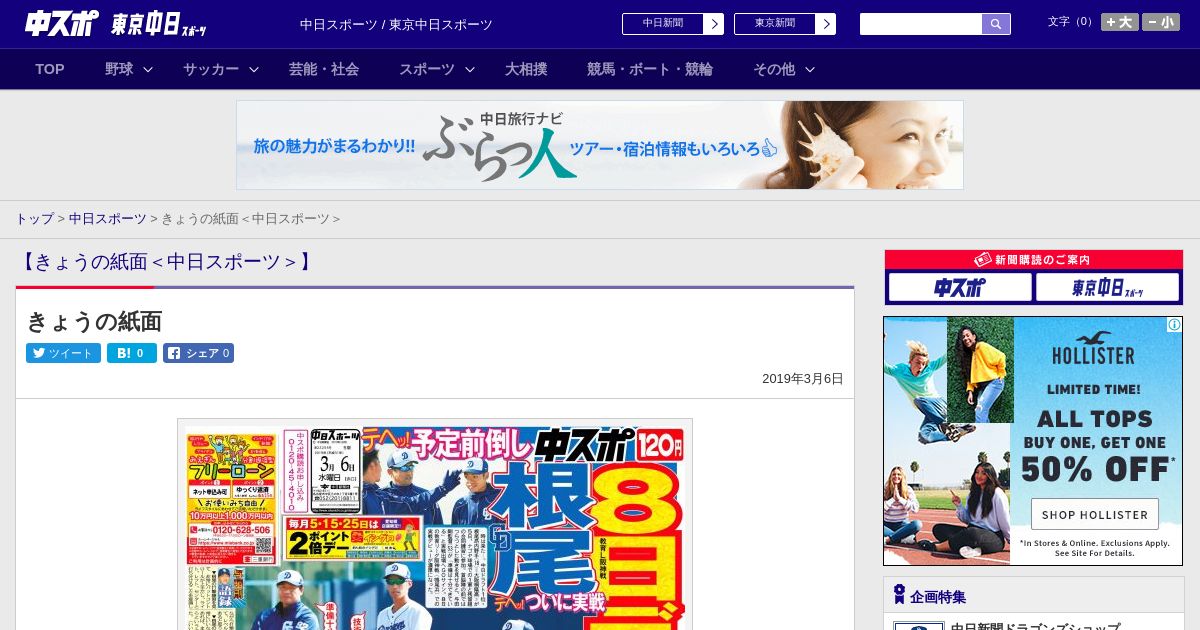Screen dimensions: 1200x630
Task: Click the きょうの紙面 article heading
Action: click(x=94, y=321)
